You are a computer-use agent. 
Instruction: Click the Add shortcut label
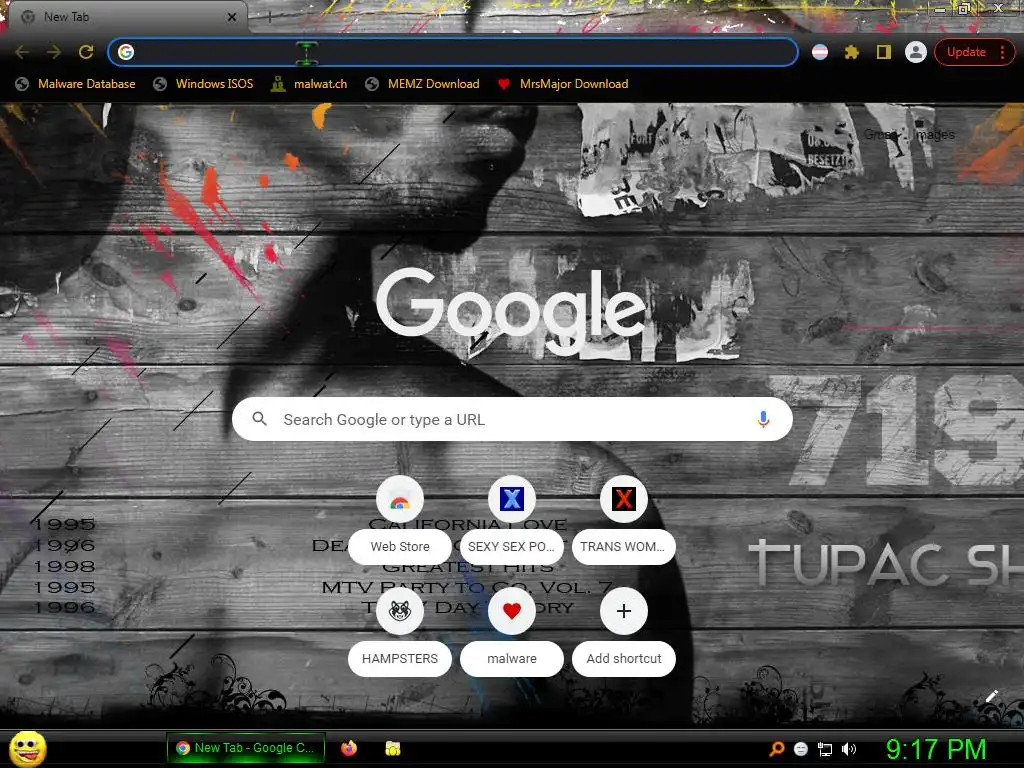tap(624, 658)
